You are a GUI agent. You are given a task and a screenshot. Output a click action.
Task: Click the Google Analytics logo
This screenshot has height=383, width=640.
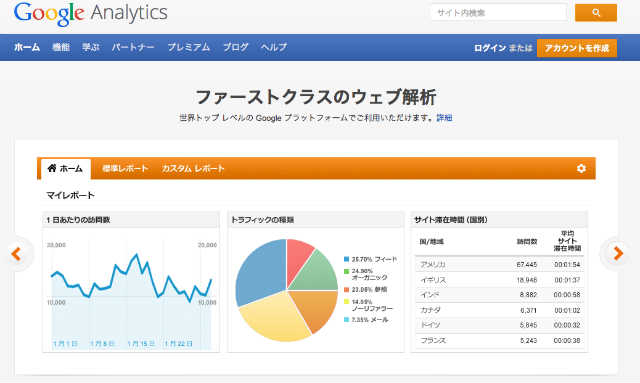click(91, 14)
